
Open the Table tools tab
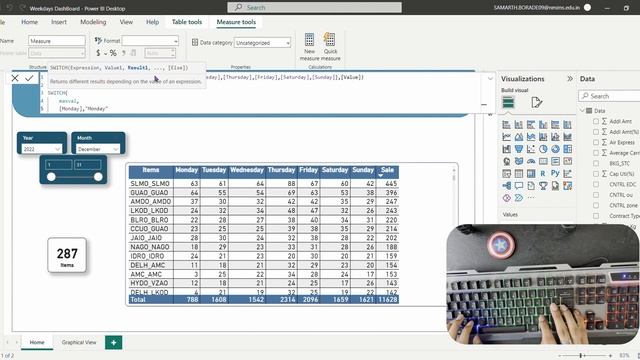(187, 22)
